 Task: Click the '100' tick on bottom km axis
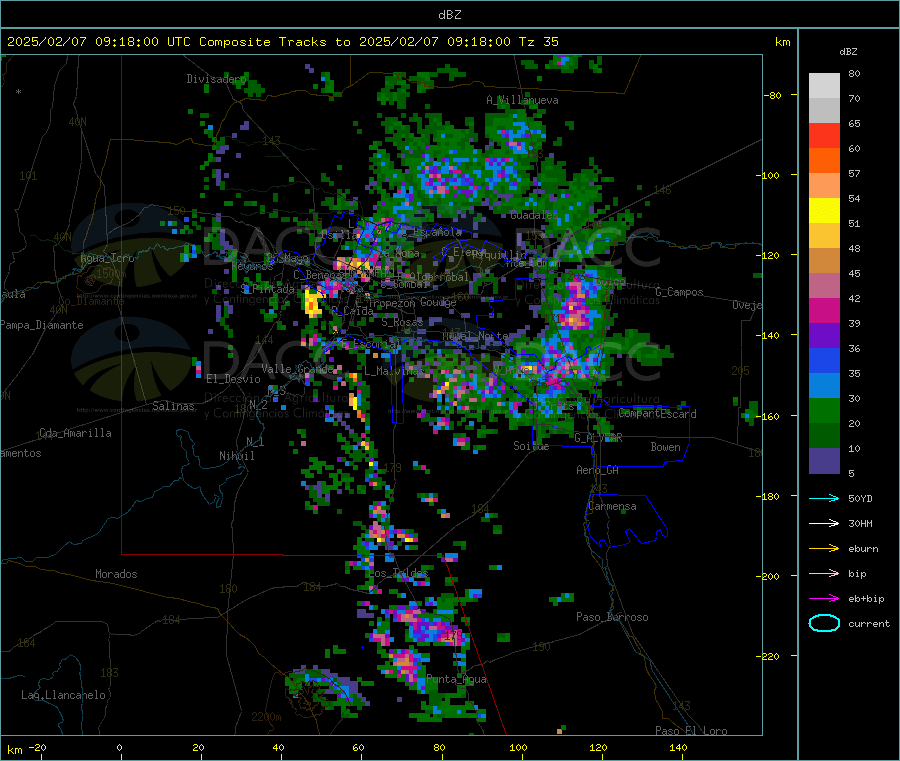(x=518, y=748)
